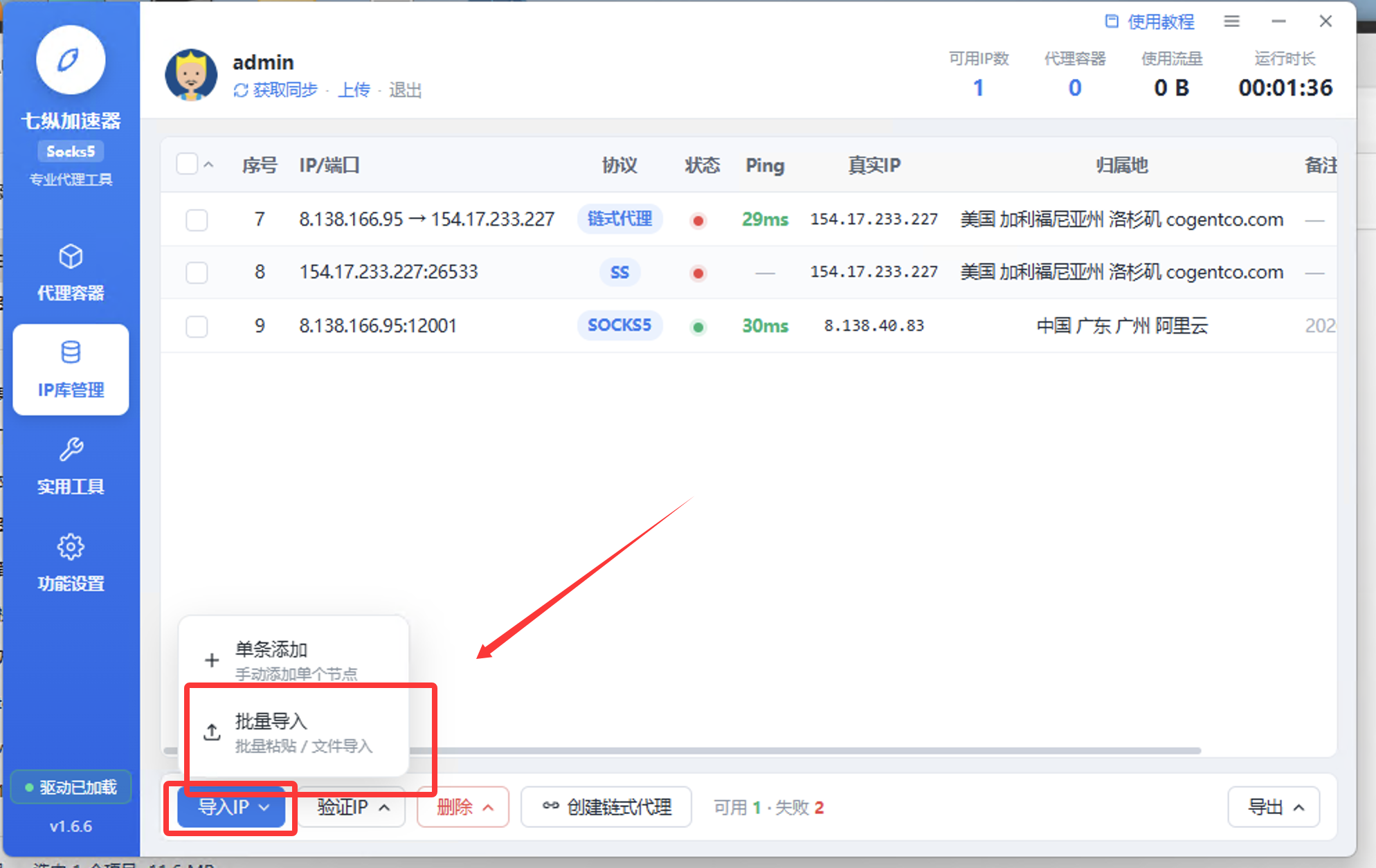Click 154.17.233.227:26533 address cell
Screen dimensions: 1376x868
tap(388, 272)
